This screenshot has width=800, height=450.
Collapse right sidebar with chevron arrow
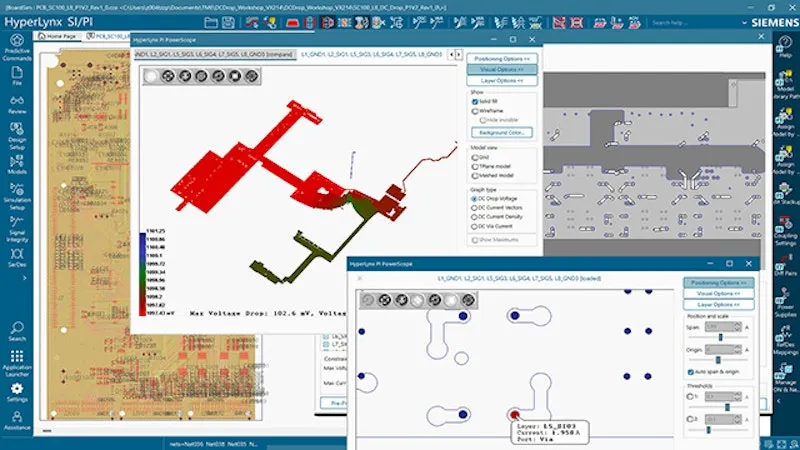click(x=779, y=401)
